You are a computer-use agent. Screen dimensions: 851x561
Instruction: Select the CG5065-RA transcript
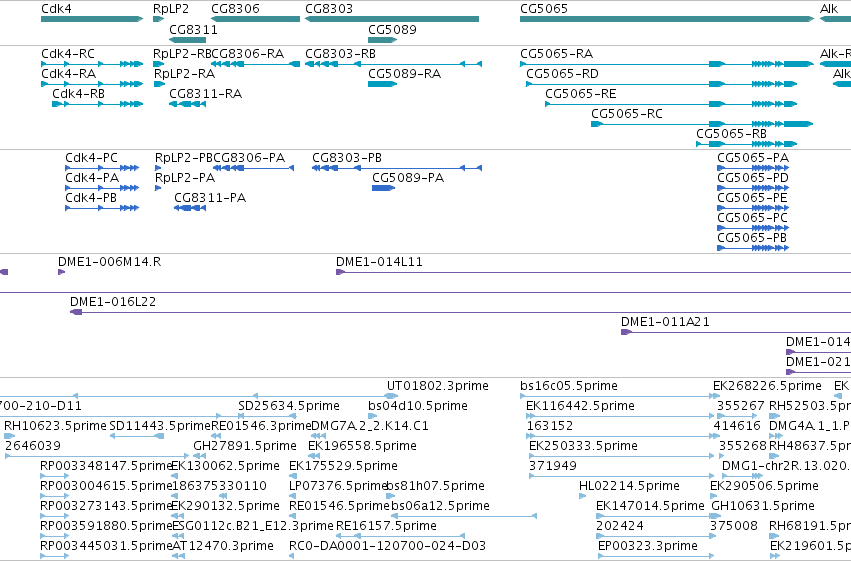click(x=666, y=64)
